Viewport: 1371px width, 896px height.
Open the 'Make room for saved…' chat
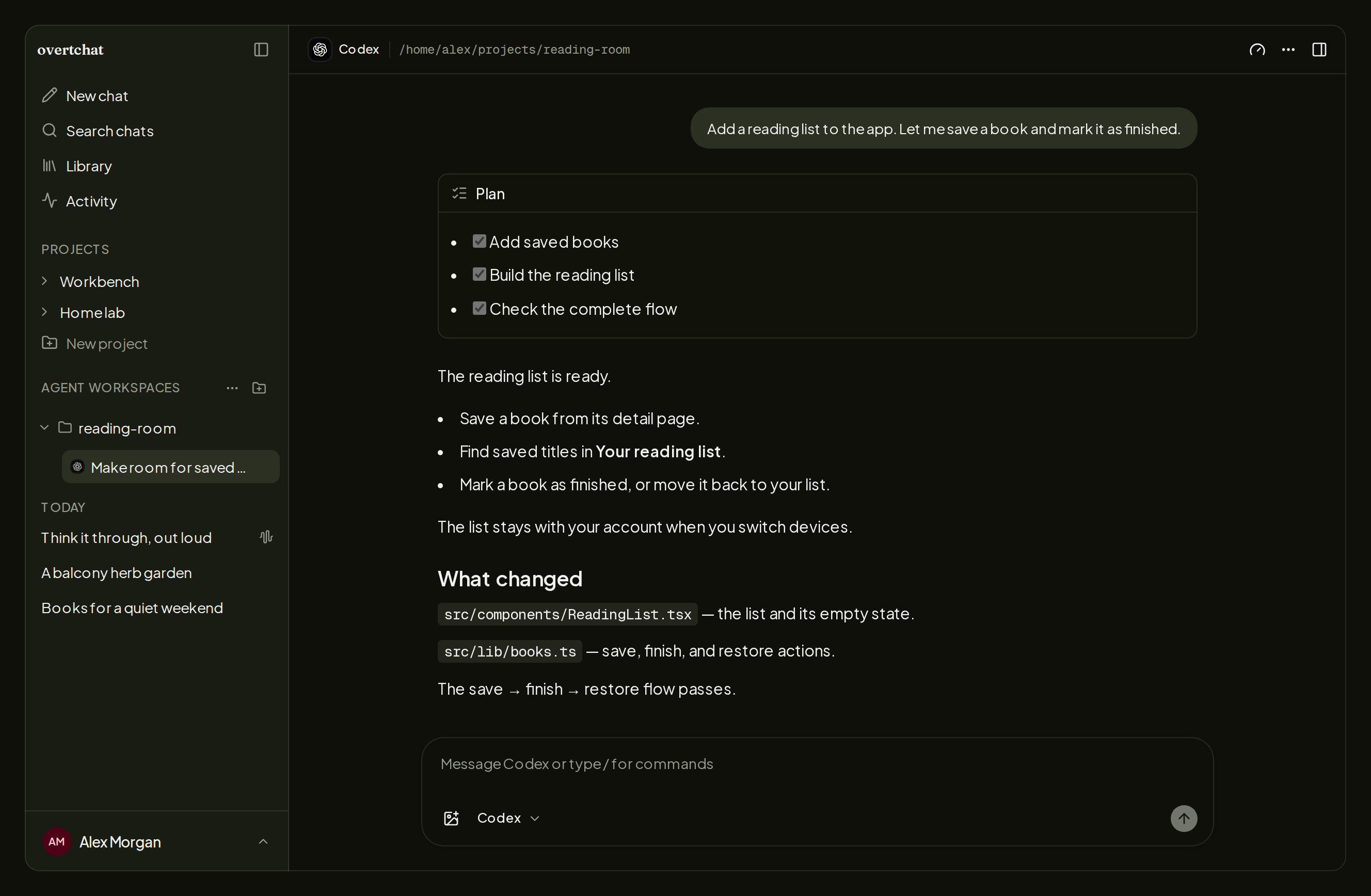170,467
